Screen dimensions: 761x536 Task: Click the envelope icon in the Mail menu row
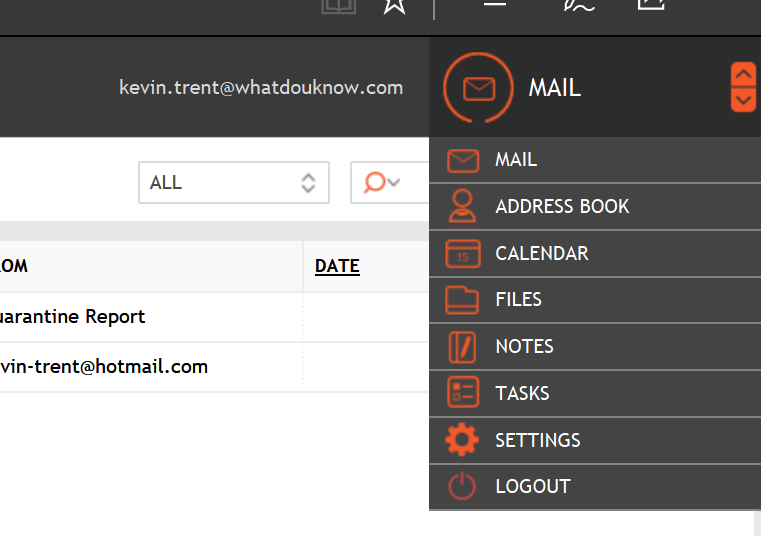(462, 160)
